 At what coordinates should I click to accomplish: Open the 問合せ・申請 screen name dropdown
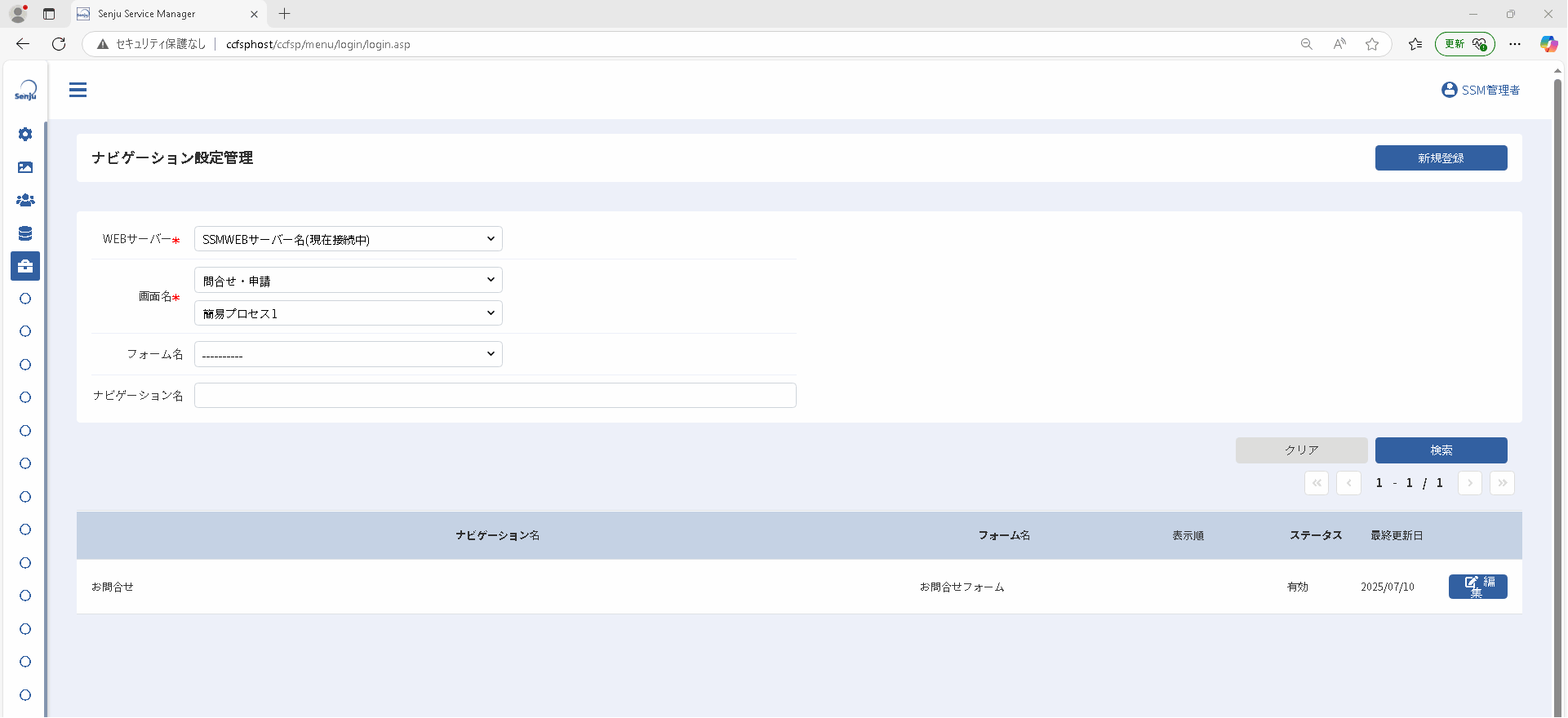(349, 280)
